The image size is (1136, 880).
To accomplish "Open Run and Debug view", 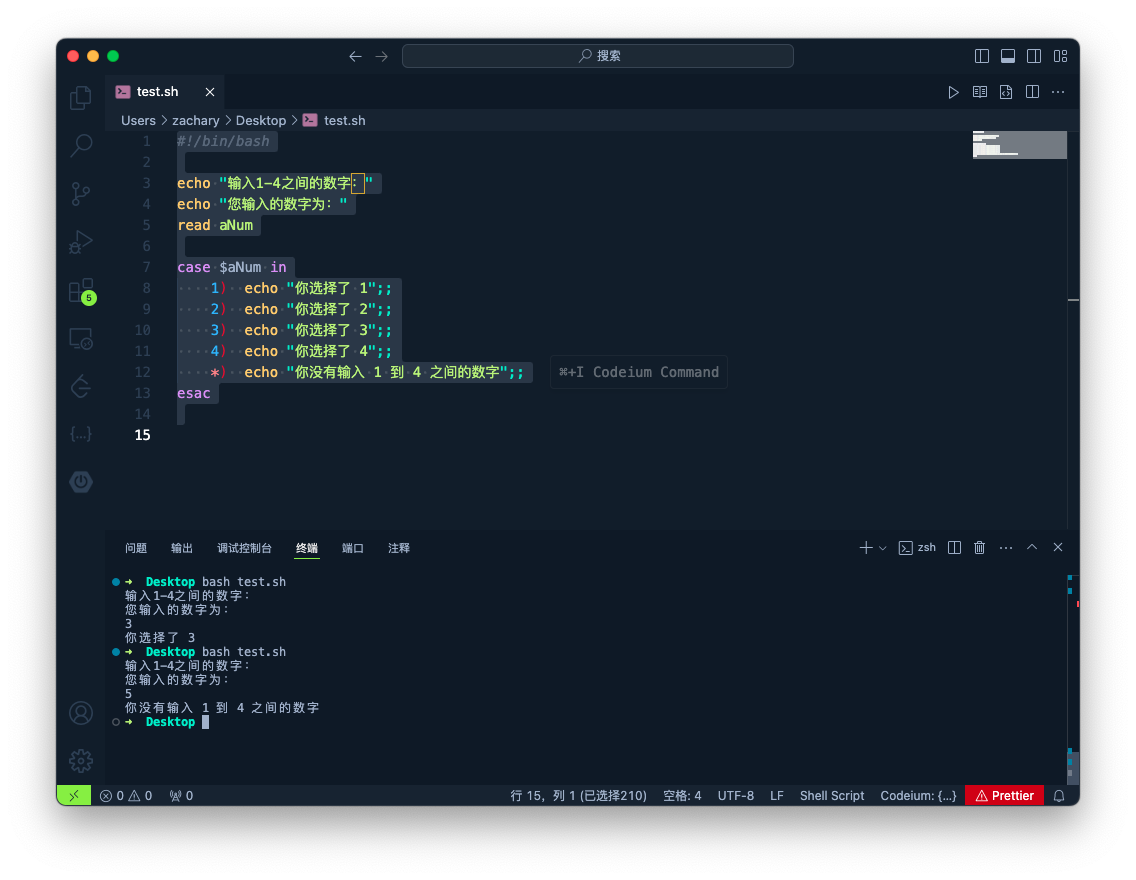I will pos(80,242).
